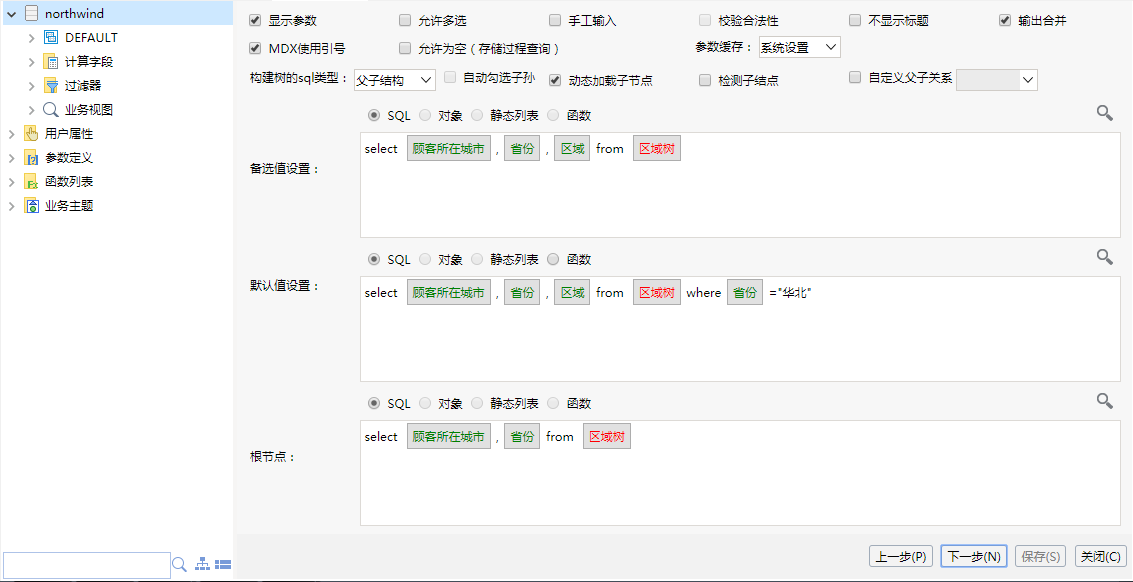1133x582 pixels.
Task: Expand the 用户属性 tree node
Action: coord(12,134)
